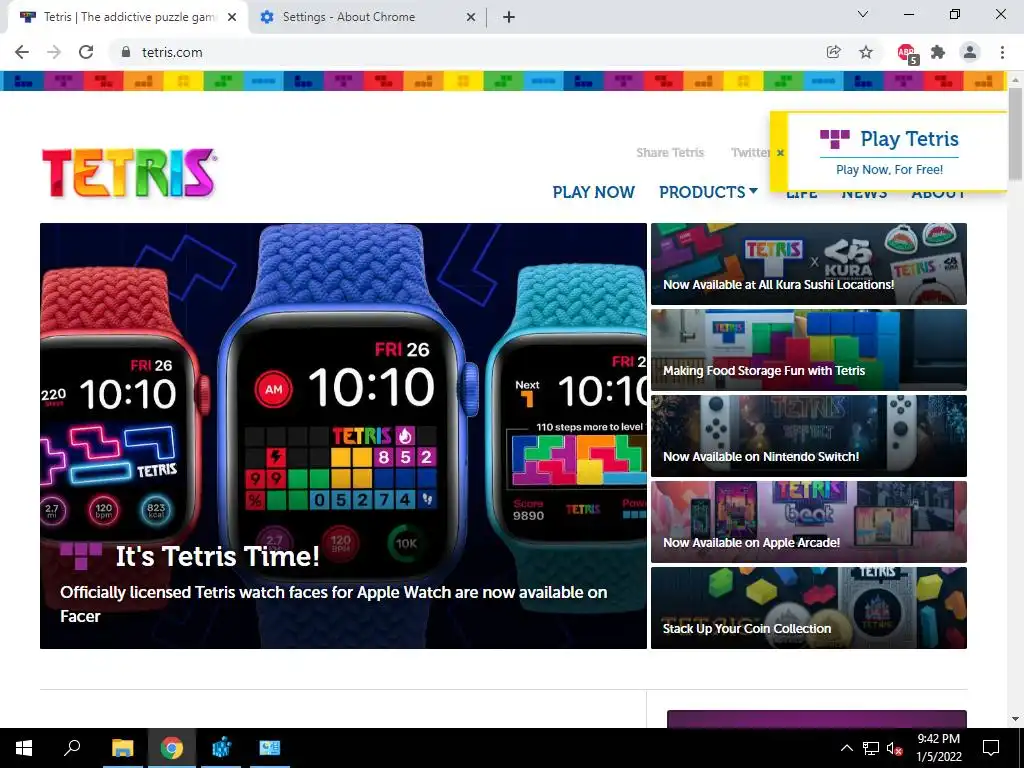Close the Play Tetris popup
The image size is (1024, 768).
[x=780, y=153]
